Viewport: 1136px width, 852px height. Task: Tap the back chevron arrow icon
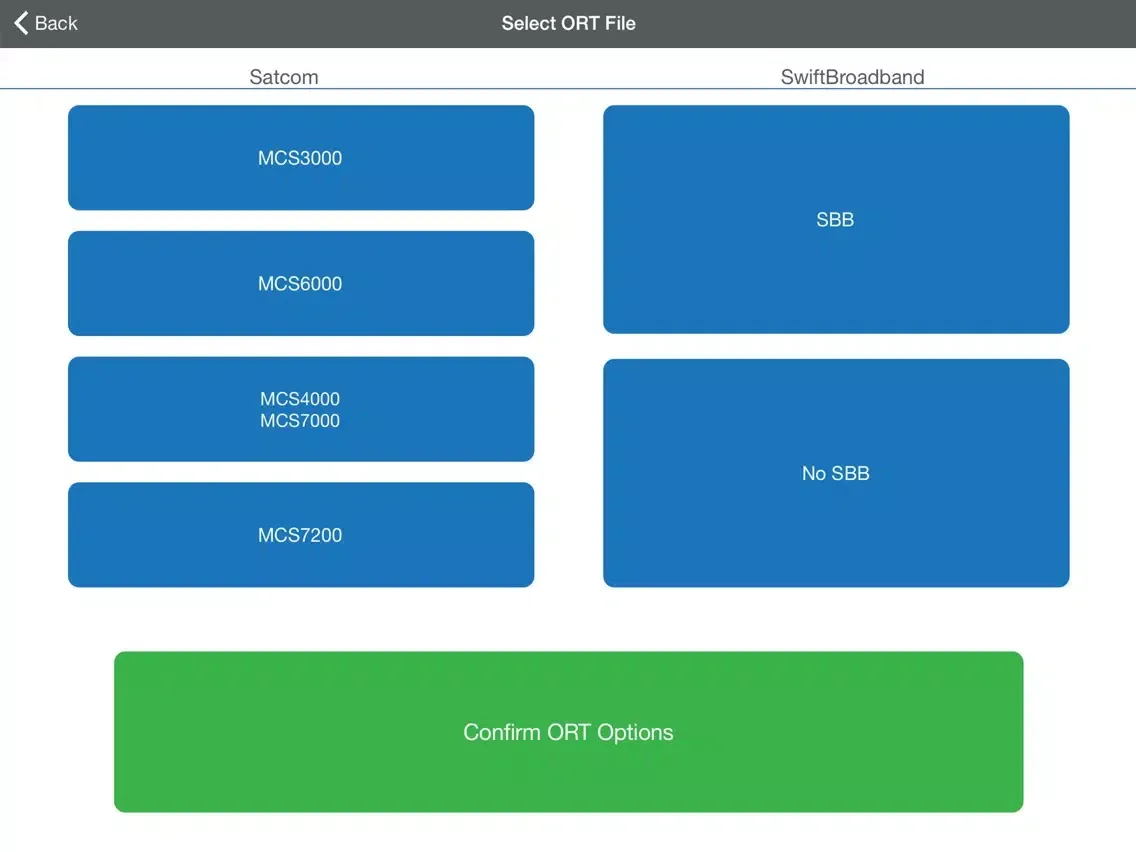(21, 23)
